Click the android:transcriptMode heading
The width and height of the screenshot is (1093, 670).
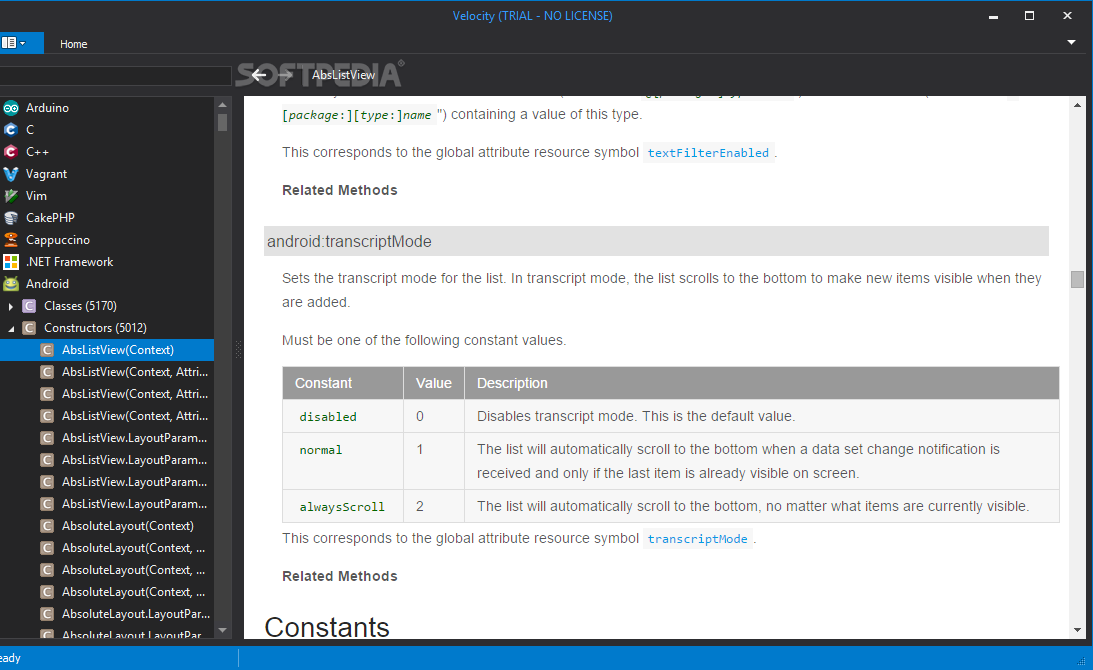pos(656,241)
